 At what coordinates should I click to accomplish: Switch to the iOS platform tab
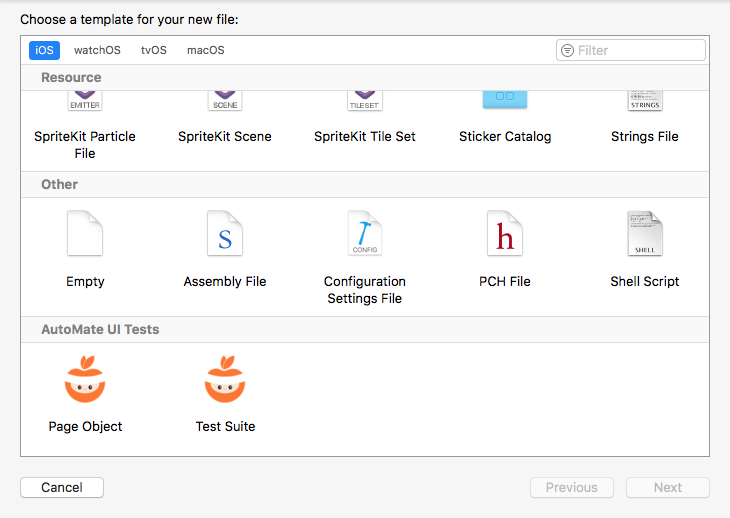click(44, 50)
